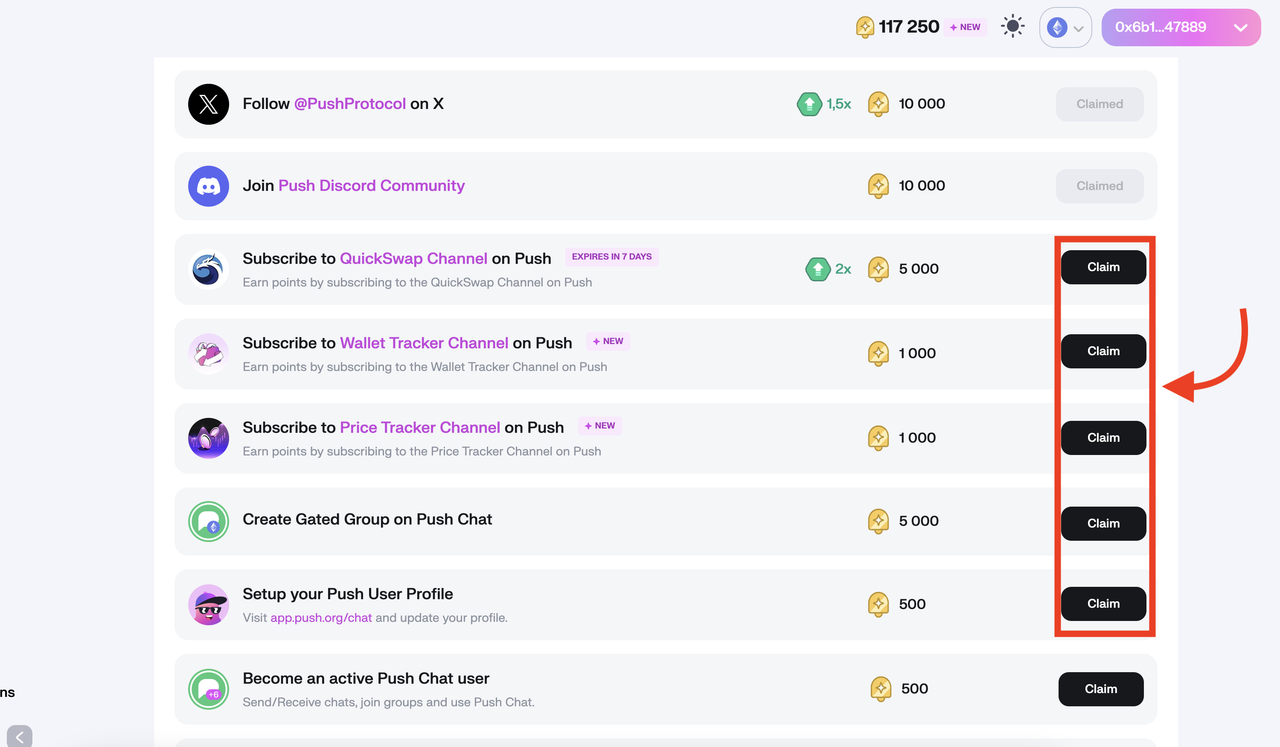This screenshot has width=1280, height=747.
Task: Claim the active Push Chat user reward
Action: click(x=1101, y=689)
